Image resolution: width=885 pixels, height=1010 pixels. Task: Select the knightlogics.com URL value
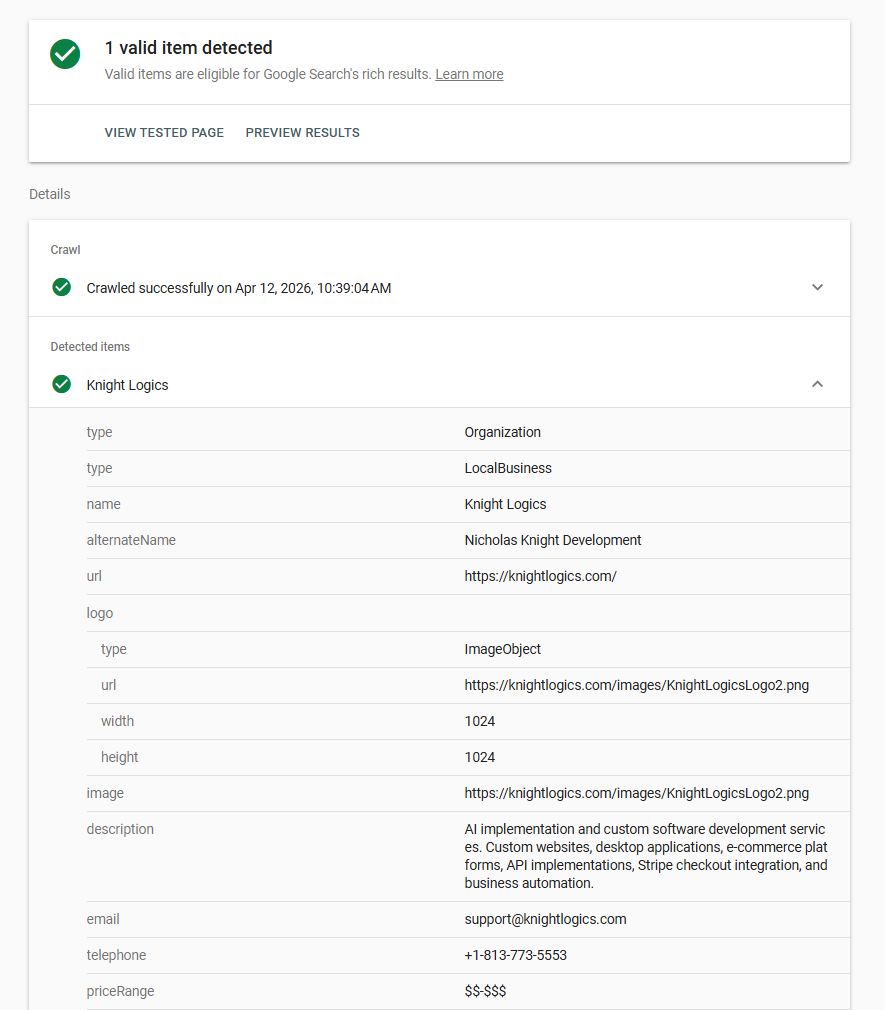pos(540,576)
